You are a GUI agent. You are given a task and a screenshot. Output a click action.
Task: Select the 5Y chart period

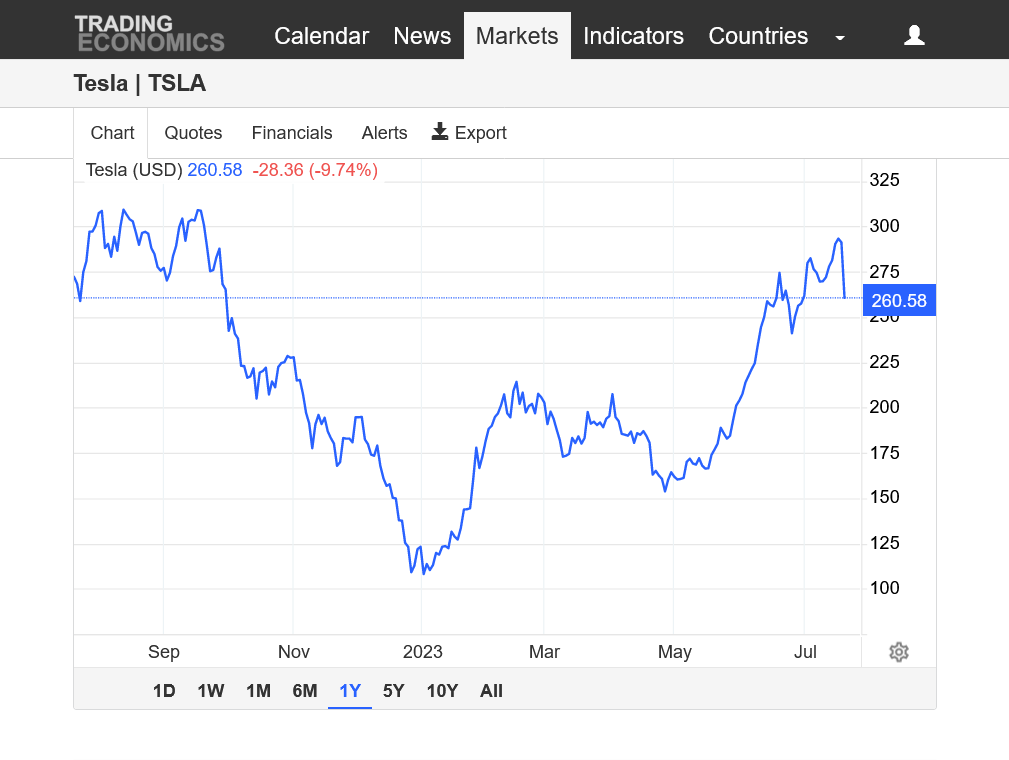pos(394,691)
